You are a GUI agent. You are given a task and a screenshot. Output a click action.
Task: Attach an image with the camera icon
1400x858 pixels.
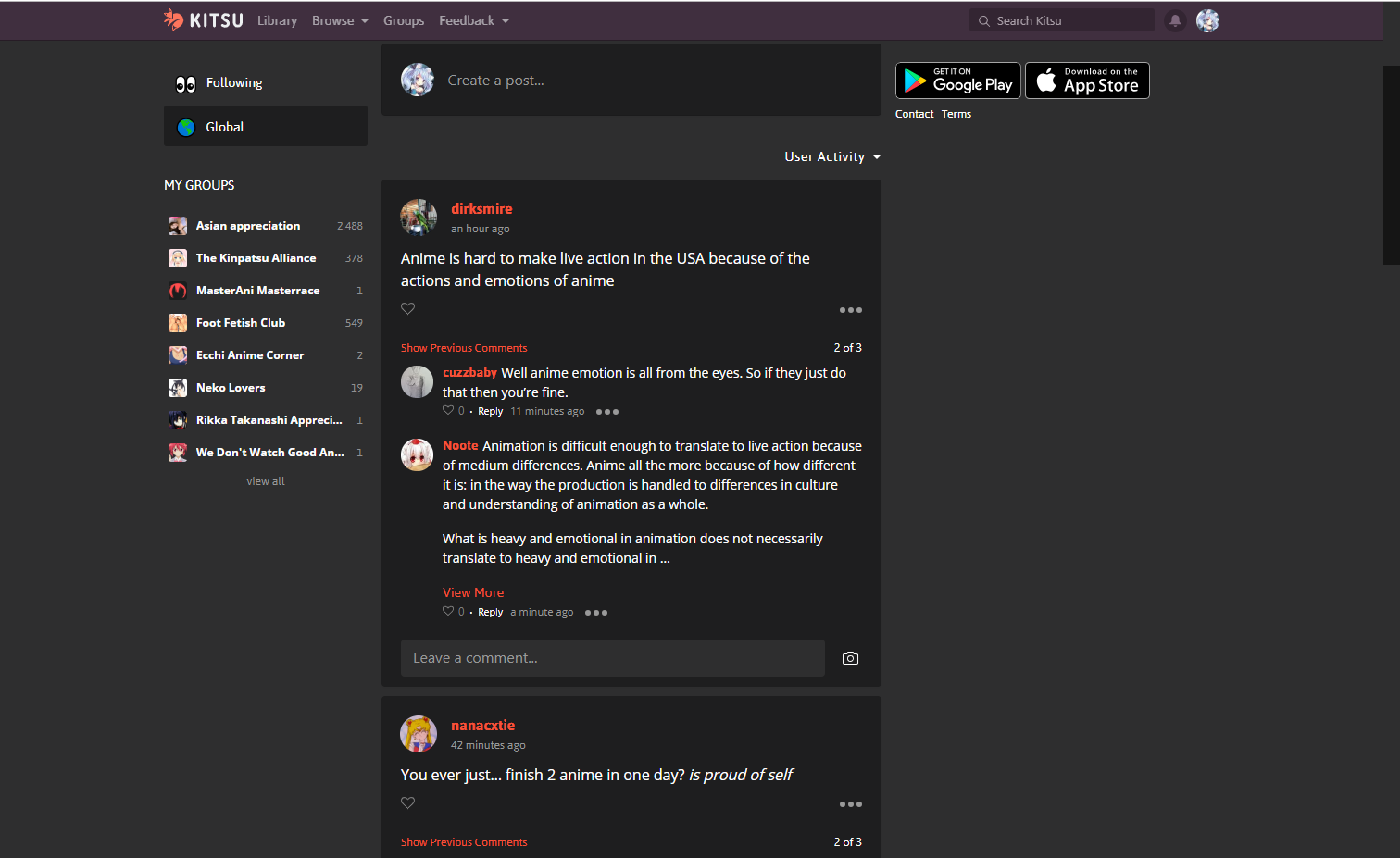(x=850, y=657)
